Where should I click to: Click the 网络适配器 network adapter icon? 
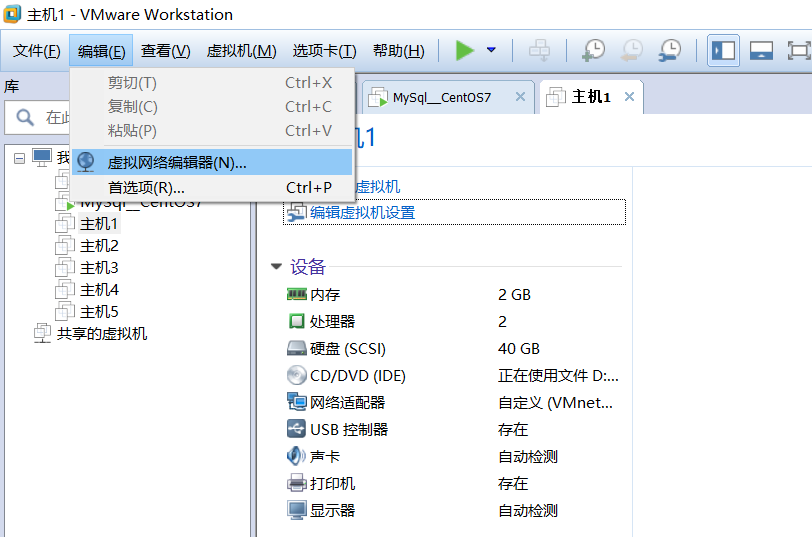click(x=297, y=402)
